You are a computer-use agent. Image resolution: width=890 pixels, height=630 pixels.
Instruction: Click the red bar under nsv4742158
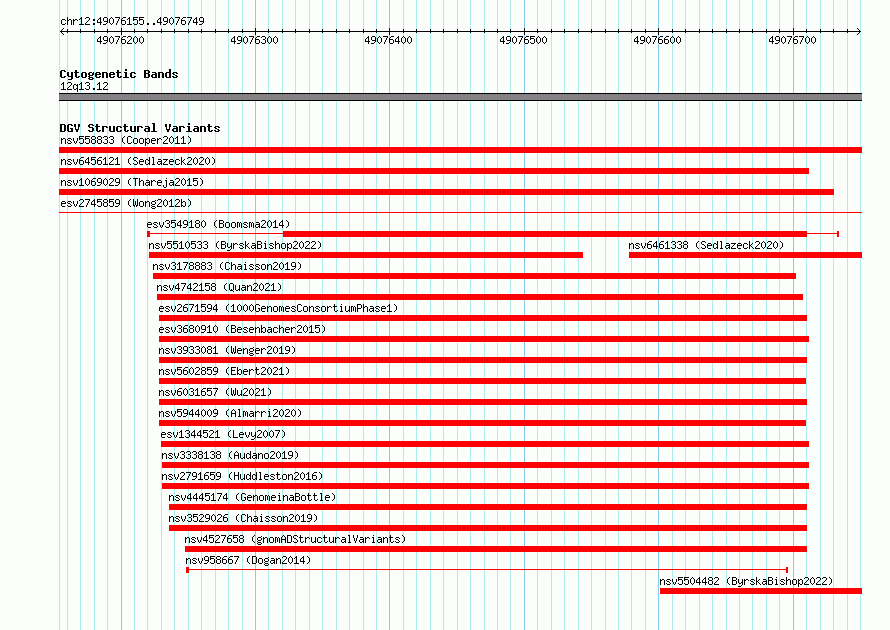tap(480, 297)
